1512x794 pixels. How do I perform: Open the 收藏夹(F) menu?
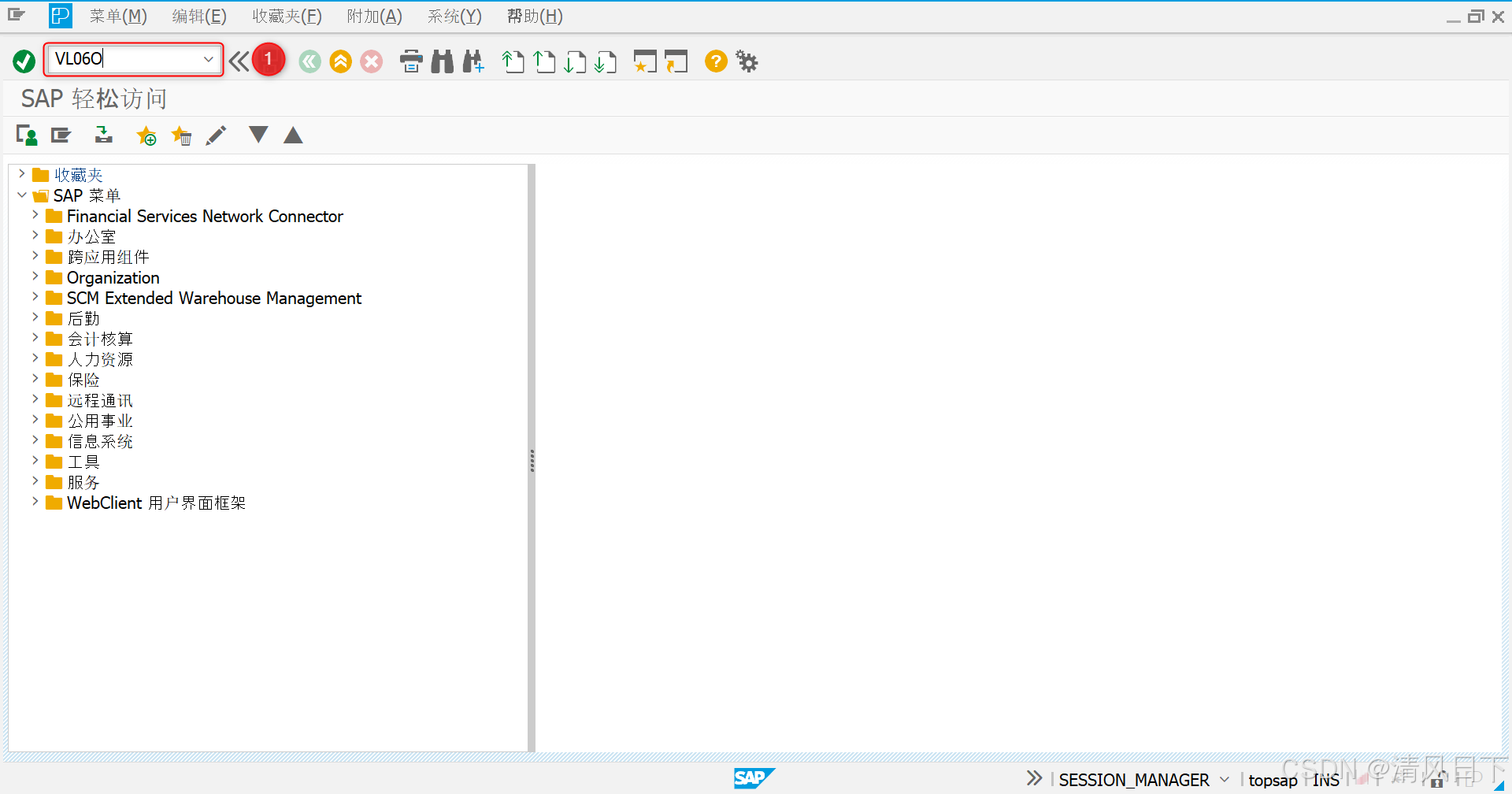[287, 17]
